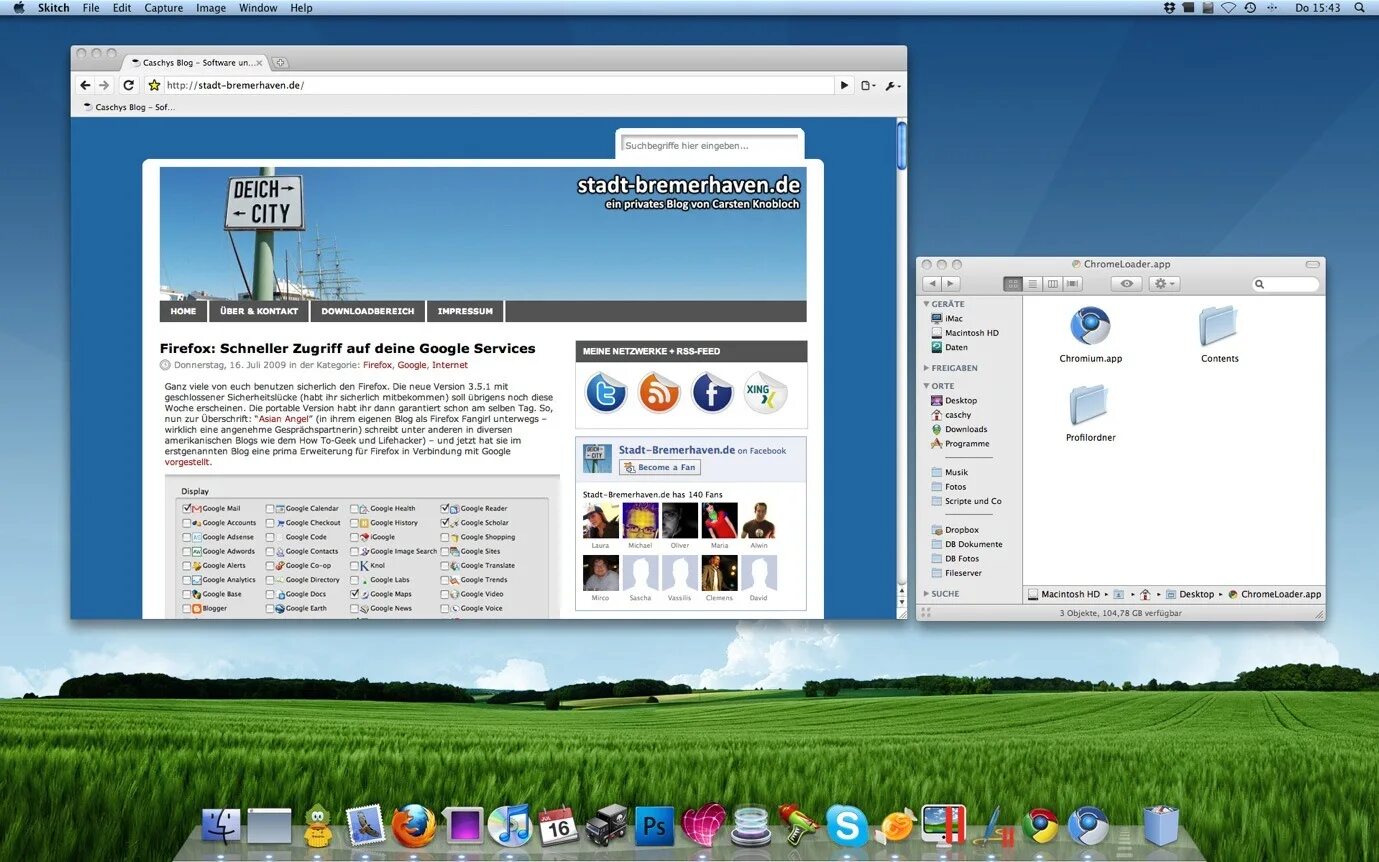Launch the blue Chromium icon in Dock
This screenshot has height=862, width=1379.
click(1088, 826)
